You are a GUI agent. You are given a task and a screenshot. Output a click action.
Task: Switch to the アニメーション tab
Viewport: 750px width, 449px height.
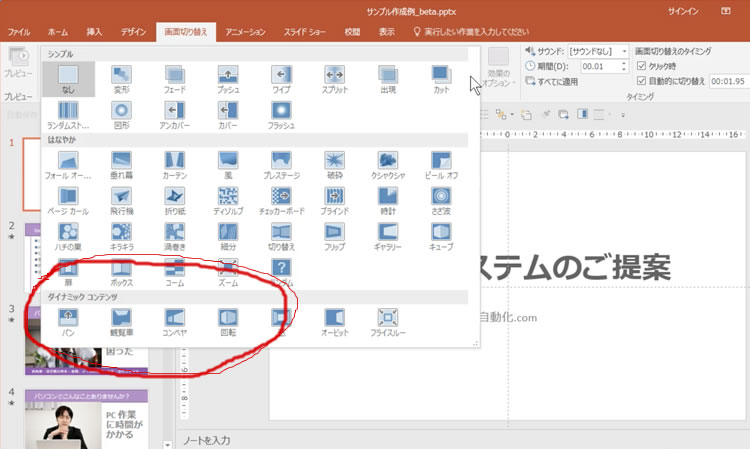click(x=245, y=32)
